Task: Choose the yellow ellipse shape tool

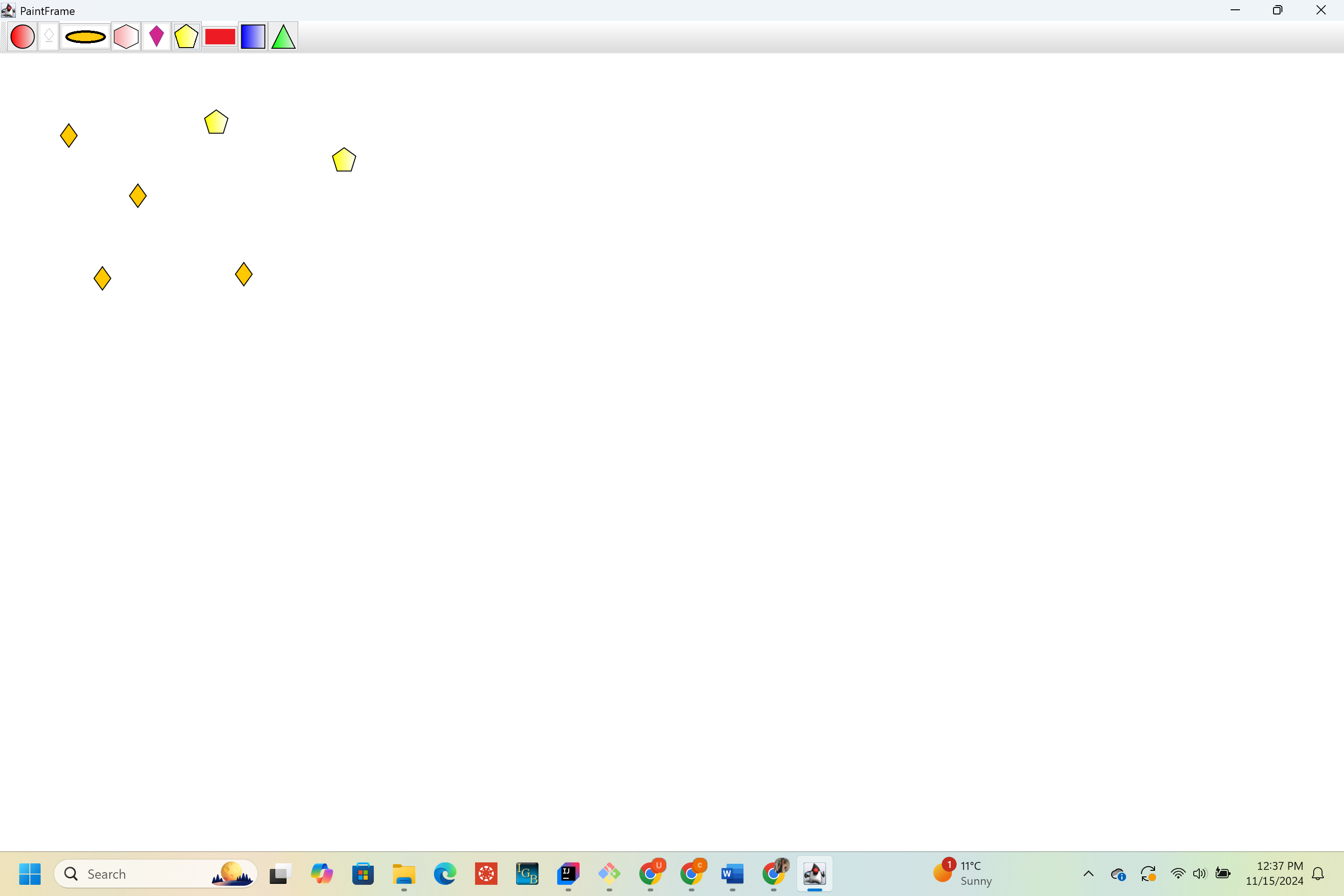Action: click(x=85, y=37)
